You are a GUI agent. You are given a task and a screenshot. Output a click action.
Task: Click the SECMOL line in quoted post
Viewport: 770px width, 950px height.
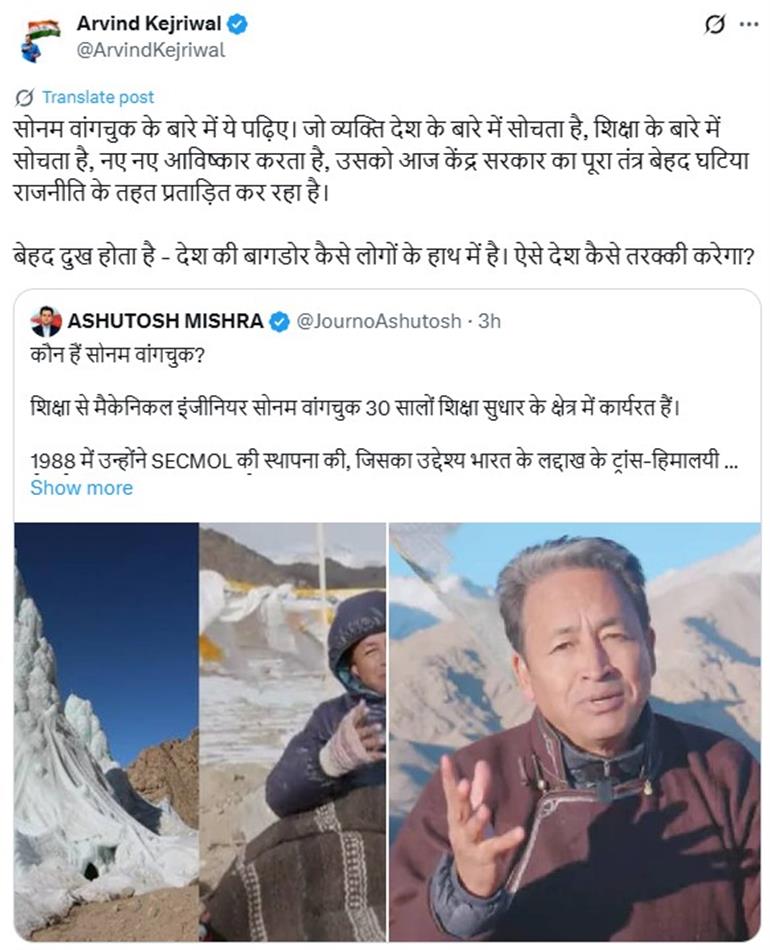(x=384, y=461)
